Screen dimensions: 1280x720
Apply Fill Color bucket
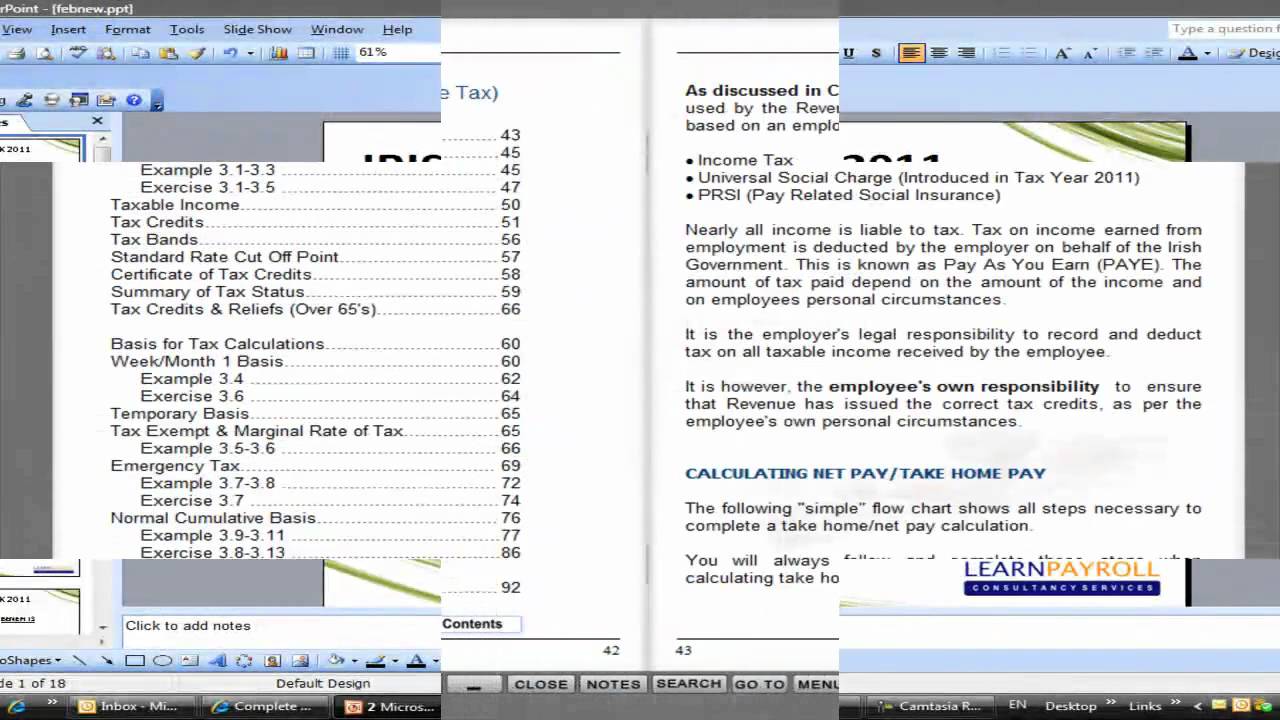335,660
